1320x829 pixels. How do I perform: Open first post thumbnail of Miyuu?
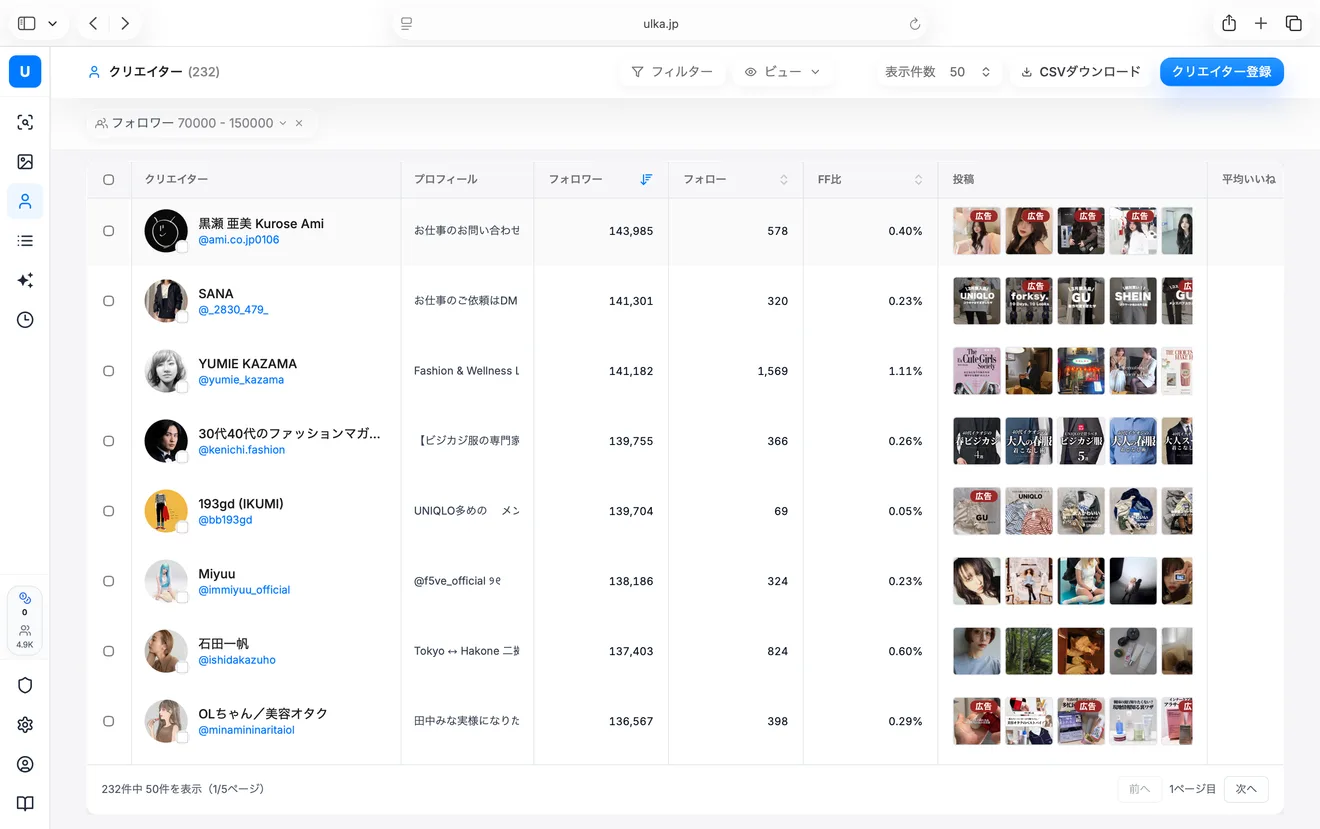click(x=977, y=581)
